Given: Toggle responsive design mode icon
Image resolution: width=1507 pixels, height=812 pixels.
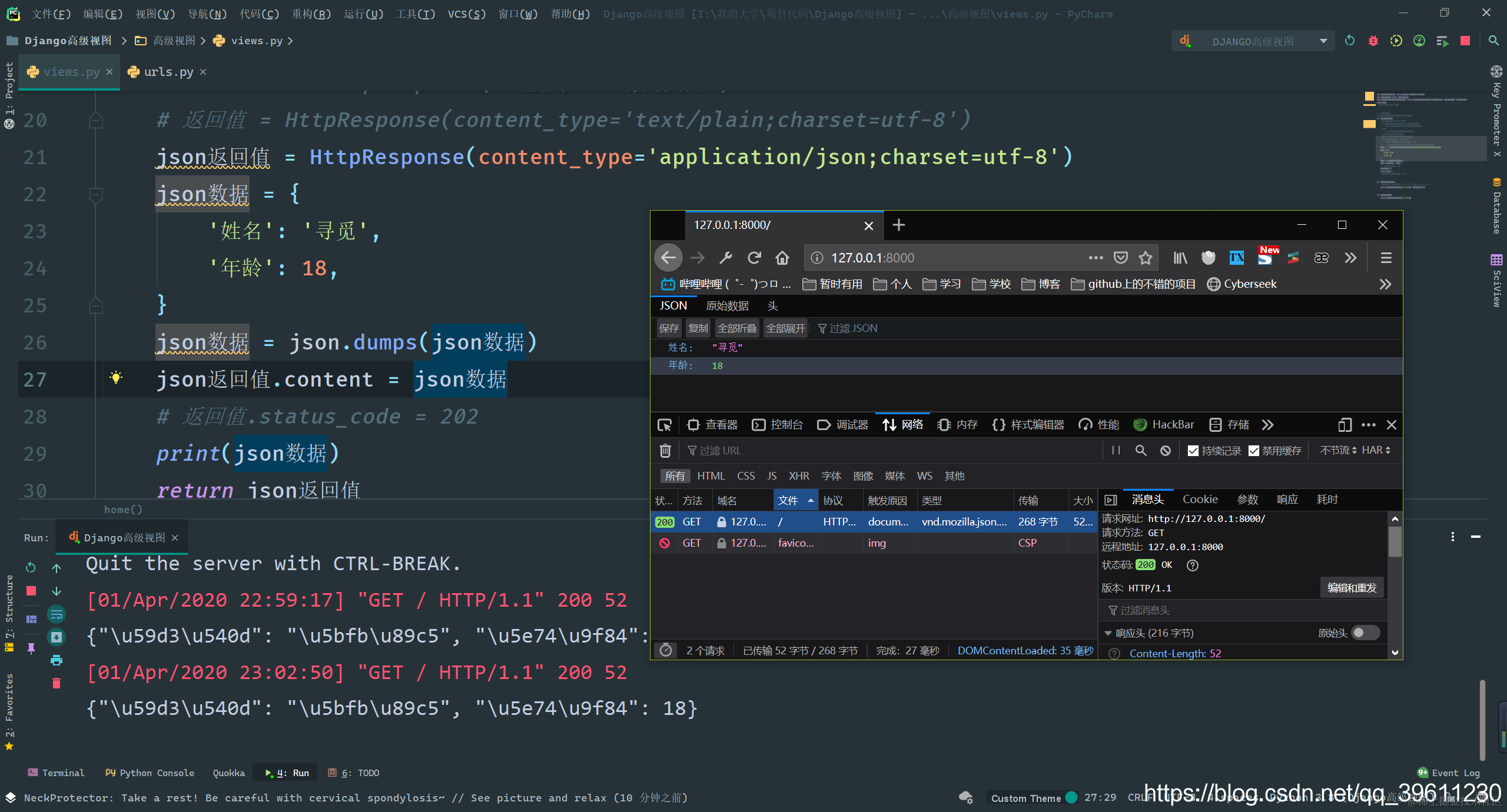Looking at the screenshot, I should click(1345, 425).
